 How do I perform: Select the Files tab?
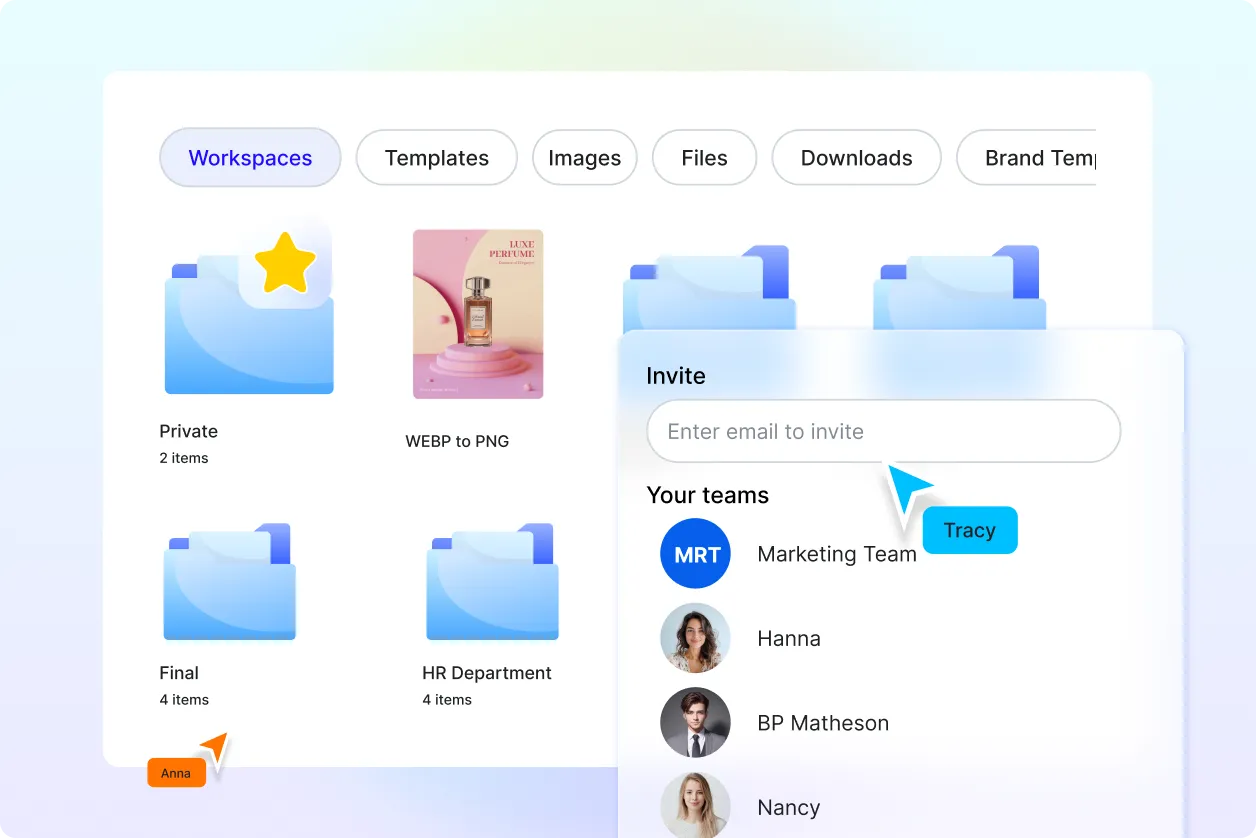(704, 158)
